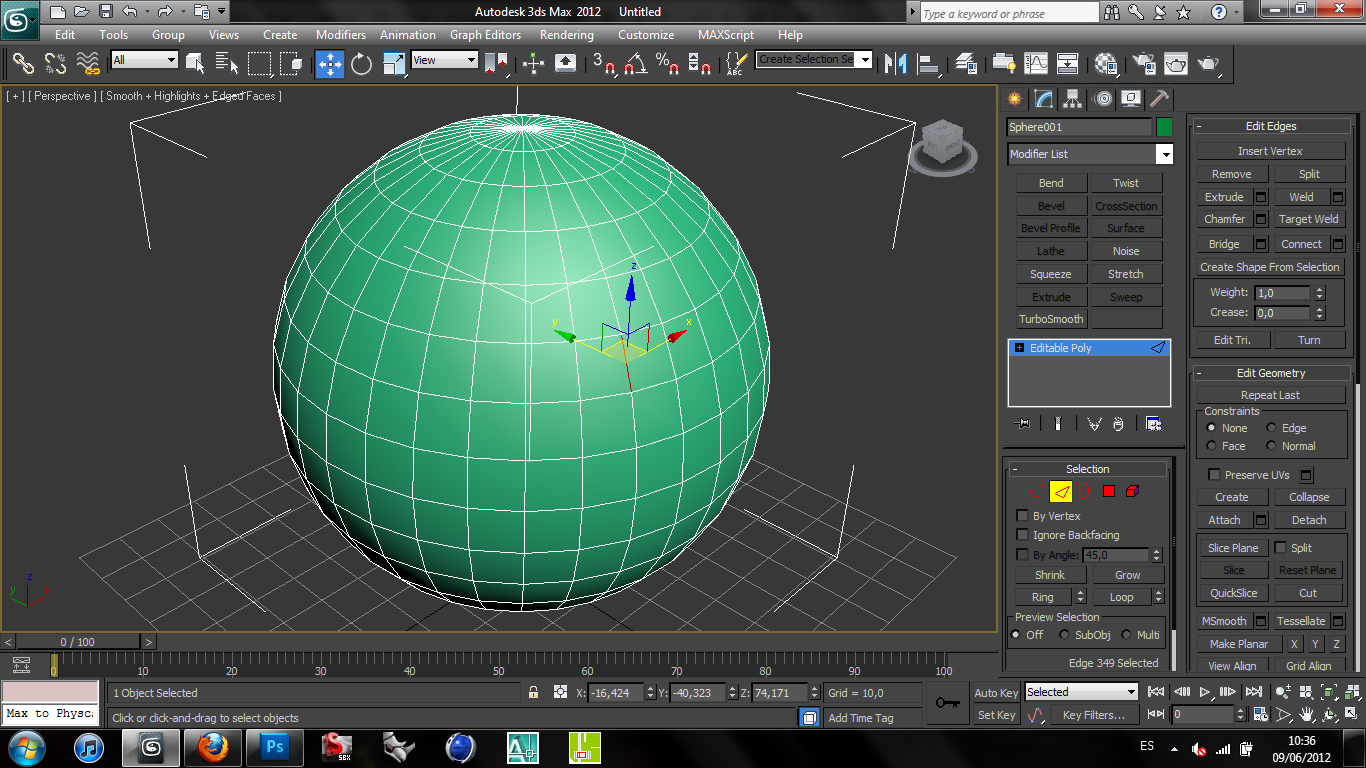Click the green object color swatch
This screenshot has height=768, width=1366.
tap(1164, 127)
